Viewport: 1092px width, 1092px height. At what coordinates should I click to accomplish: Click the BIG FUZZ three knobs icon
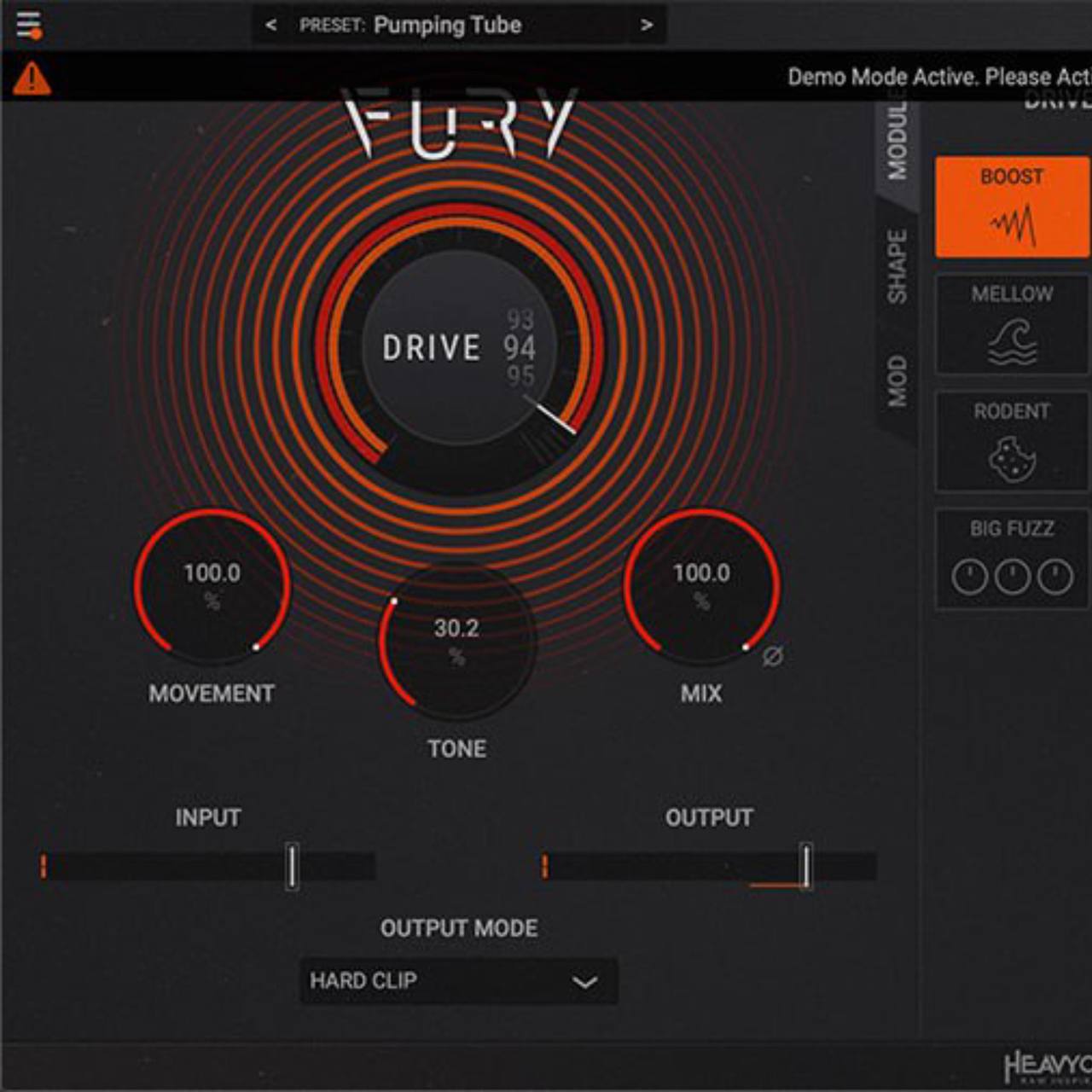tap(1013, 578)
